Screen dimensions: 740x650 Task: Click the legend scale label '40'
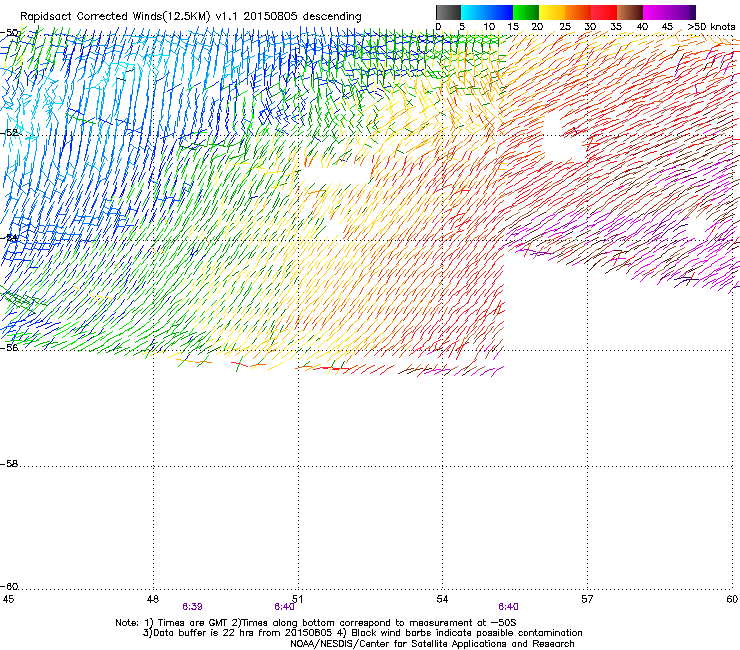click(x=642, y=27)
